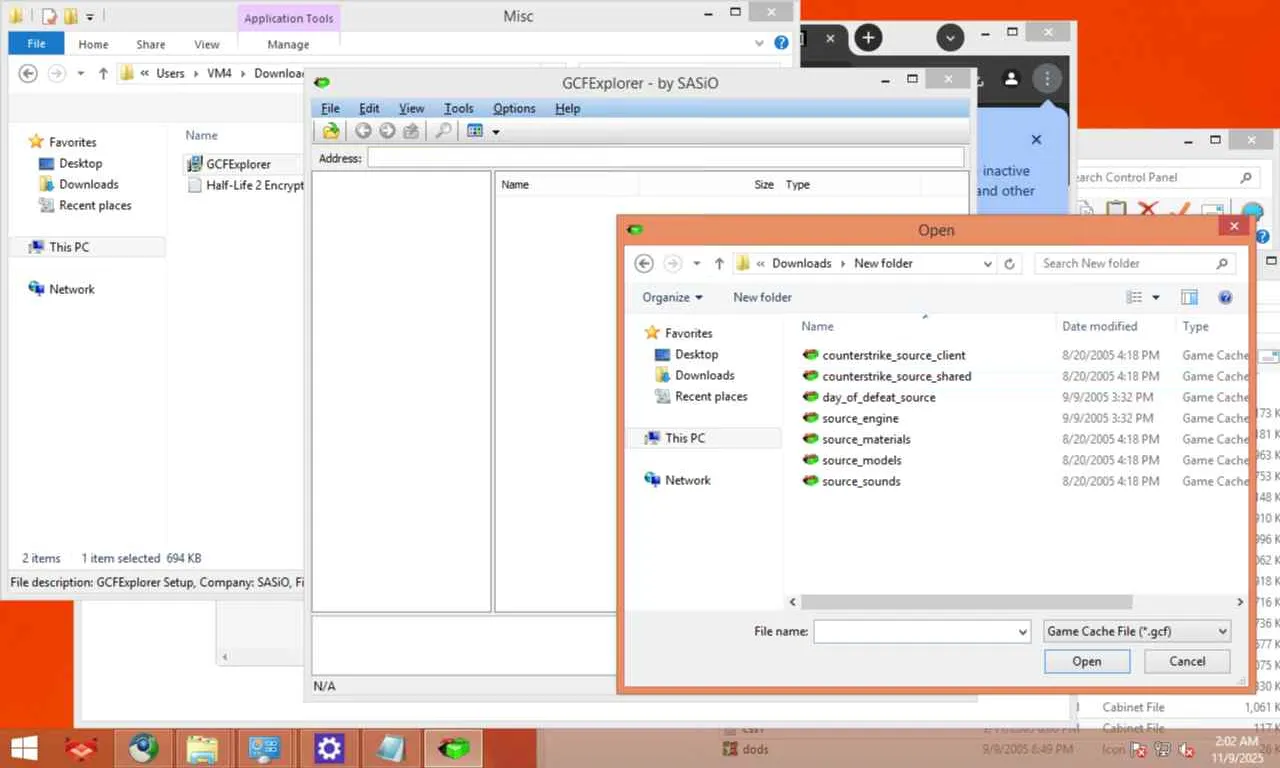The image size is (1280, 768).
Task: Open the view options arrow in Open dialog
Action: 1156,297
